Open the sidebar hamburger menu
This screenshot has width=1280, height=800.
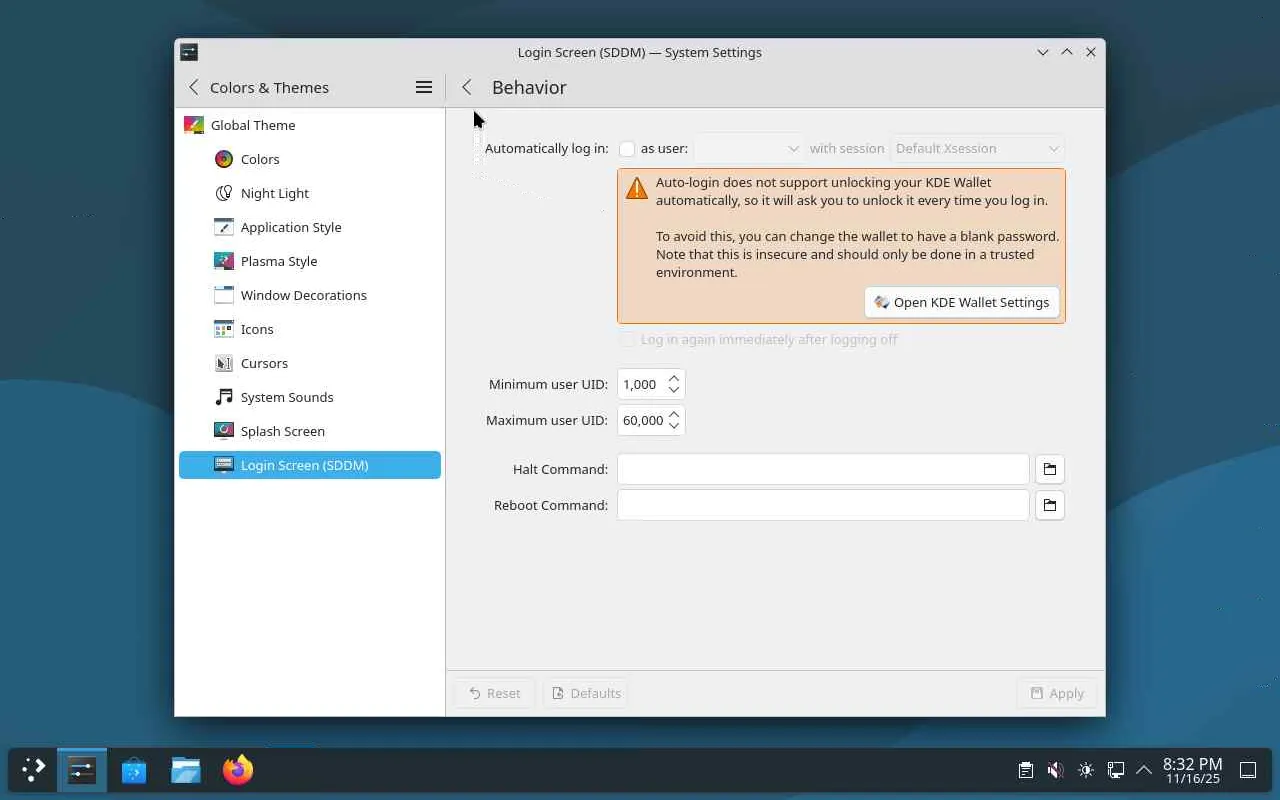pos(424,87)
